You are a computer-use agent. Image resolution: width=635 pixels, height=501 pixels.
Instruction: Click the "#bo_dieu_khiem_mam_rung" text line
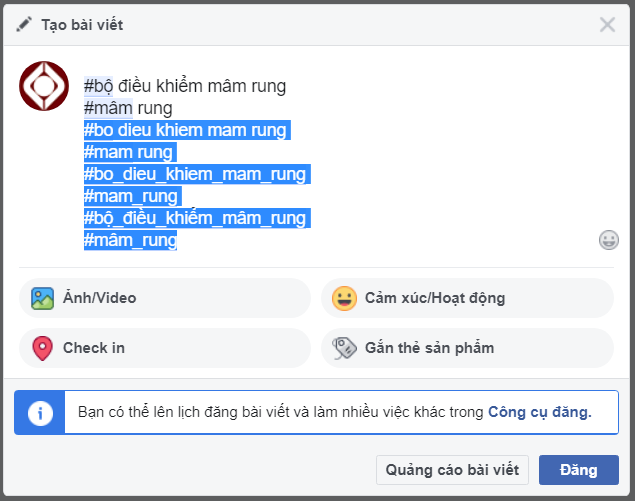coord(195,174)
